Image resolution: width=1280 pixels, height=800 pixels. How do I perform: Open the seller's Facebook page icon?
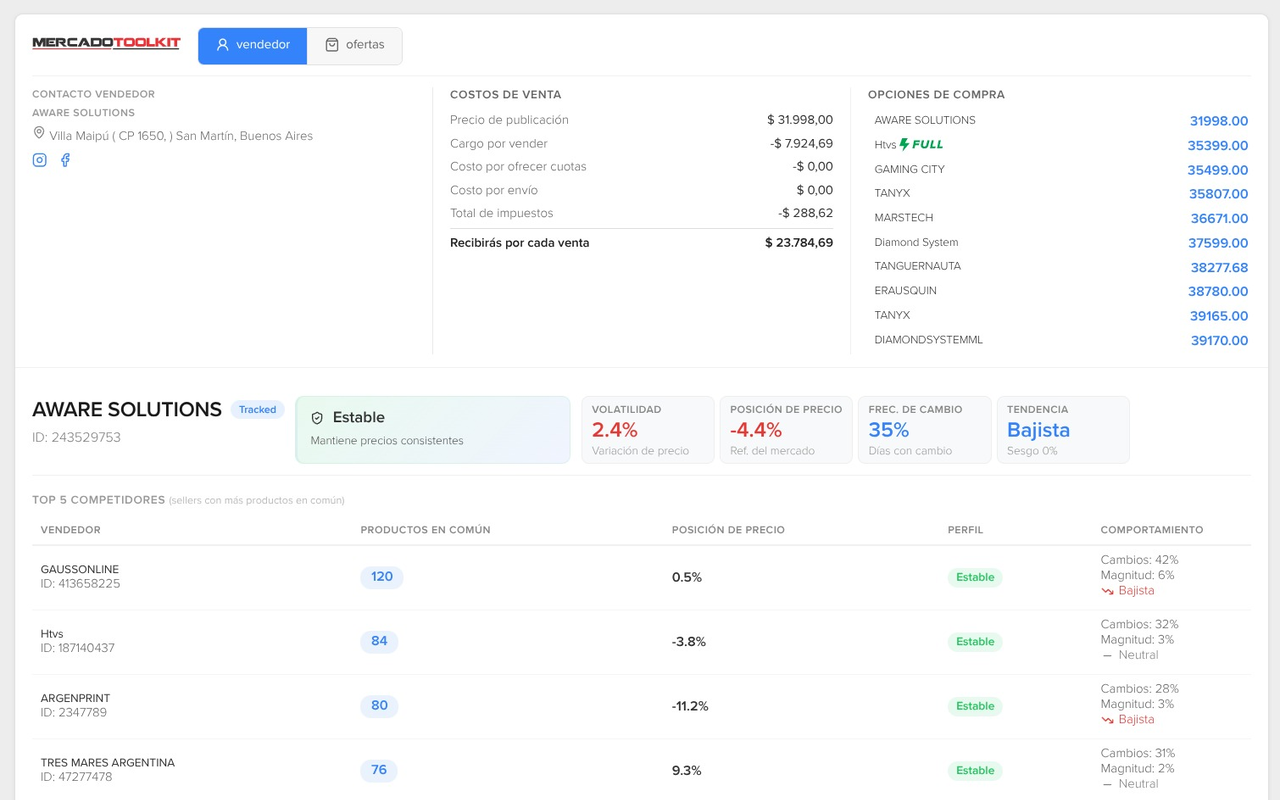point(65,160)
